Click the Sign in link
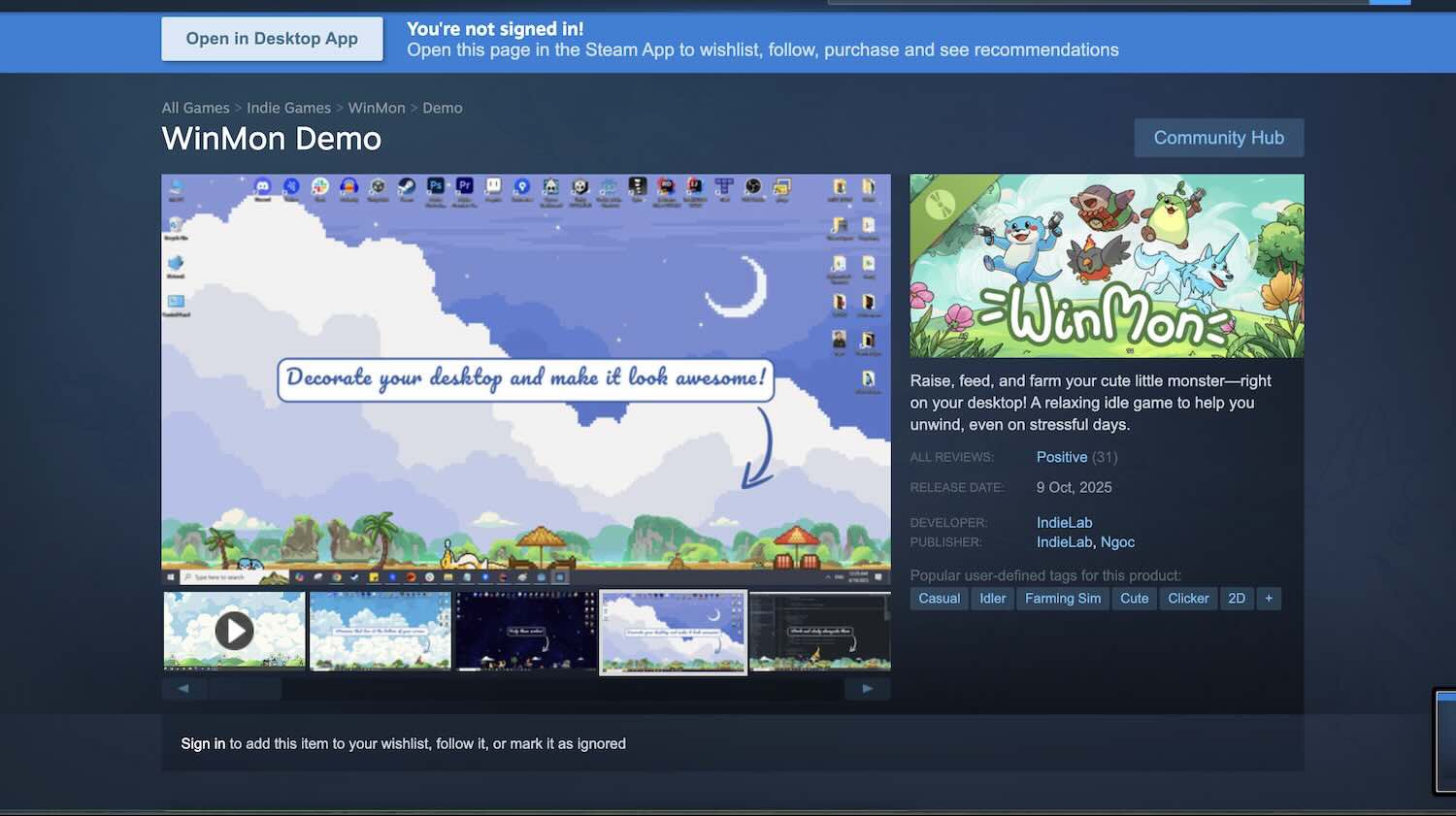 coord(203,744)
